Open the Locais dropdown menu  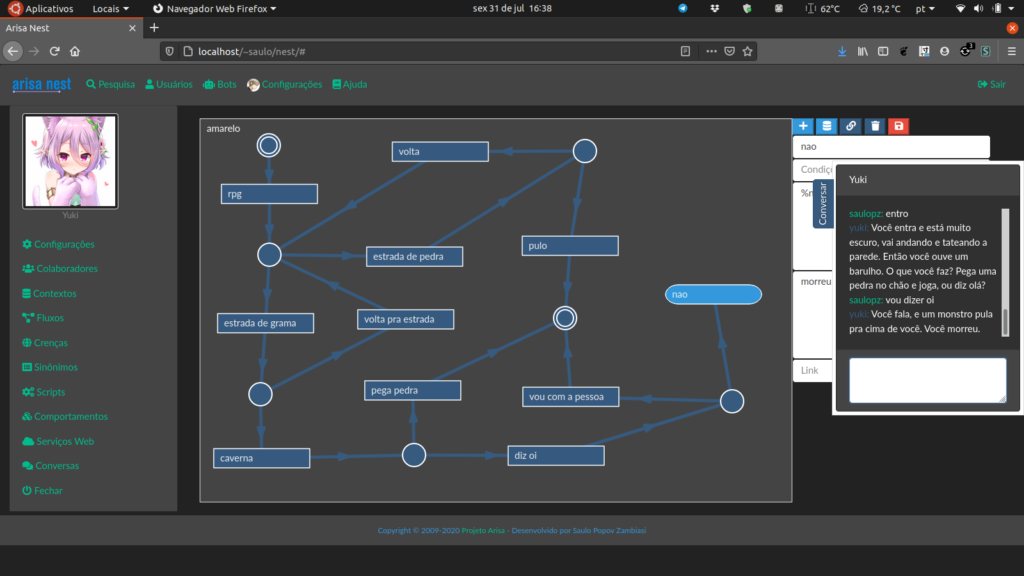click(110, 8)
